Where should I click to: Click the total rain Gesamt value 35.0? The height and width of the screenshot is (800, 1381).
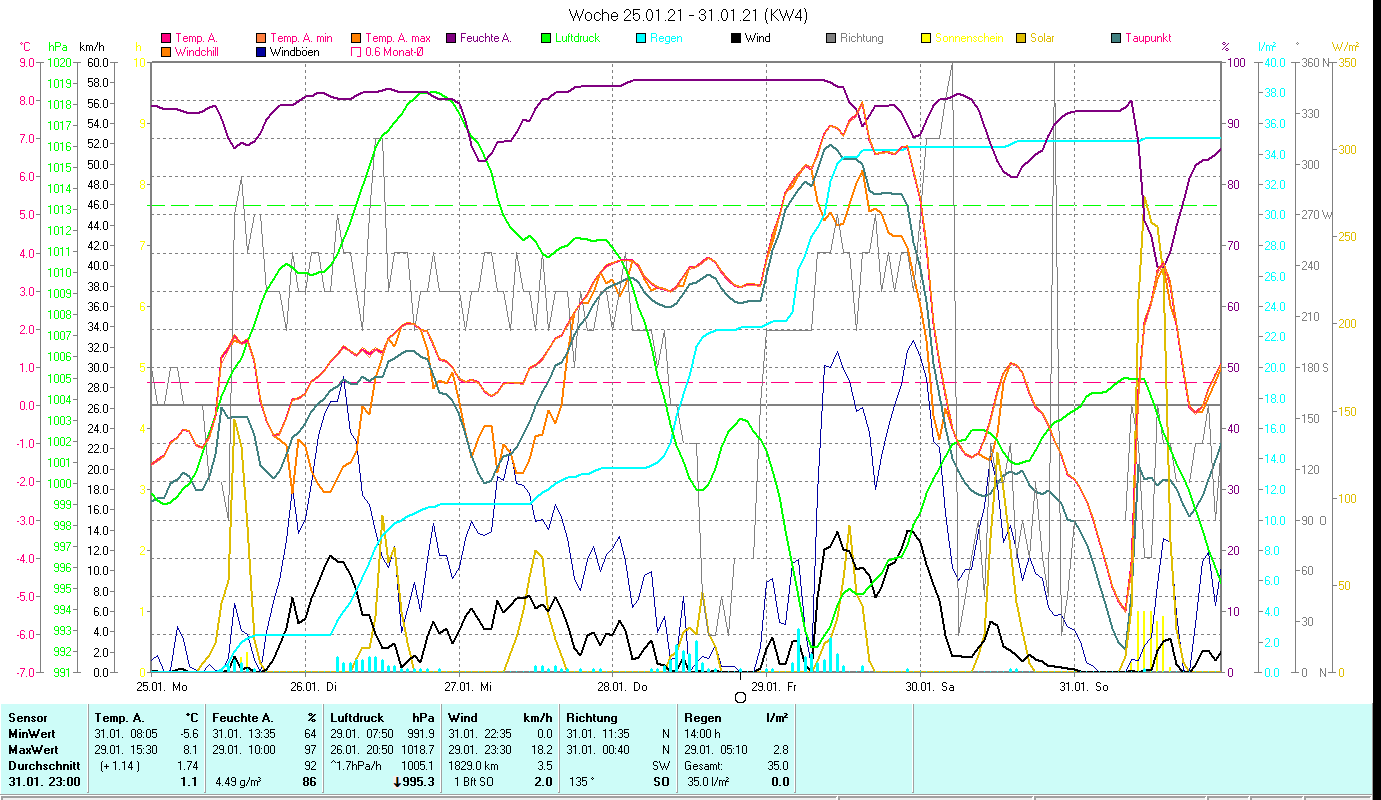(776, 766)
